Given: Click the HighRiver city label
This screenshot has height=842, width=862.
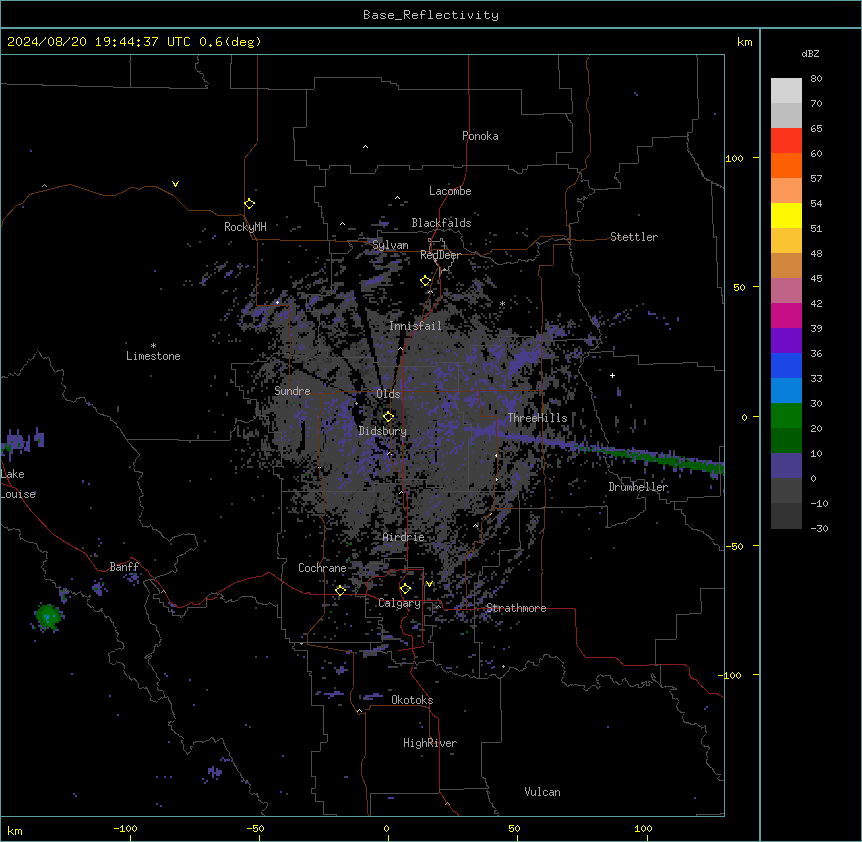Looking at the screenshot, I should click(430, 743).
